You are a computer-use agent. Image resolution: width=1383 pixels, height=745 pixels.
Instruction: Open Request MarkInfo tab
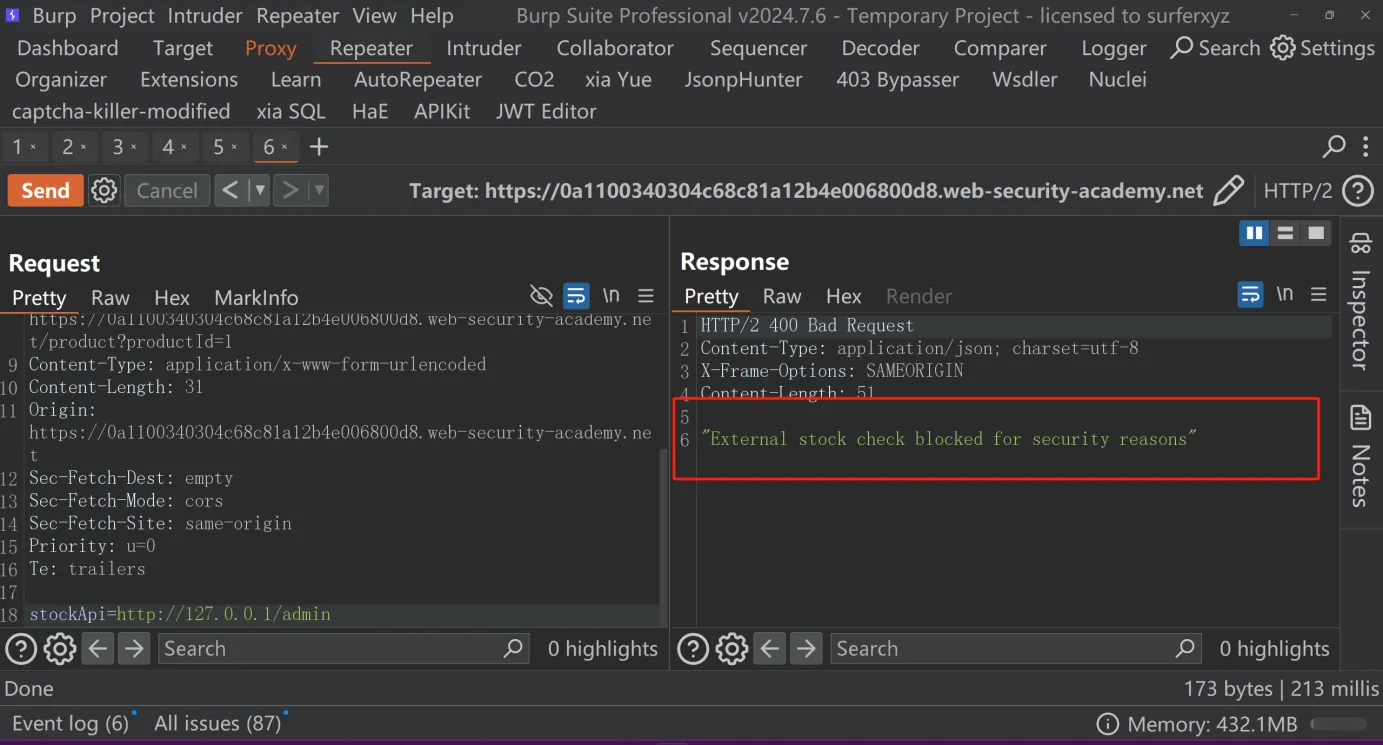(256, 297)
